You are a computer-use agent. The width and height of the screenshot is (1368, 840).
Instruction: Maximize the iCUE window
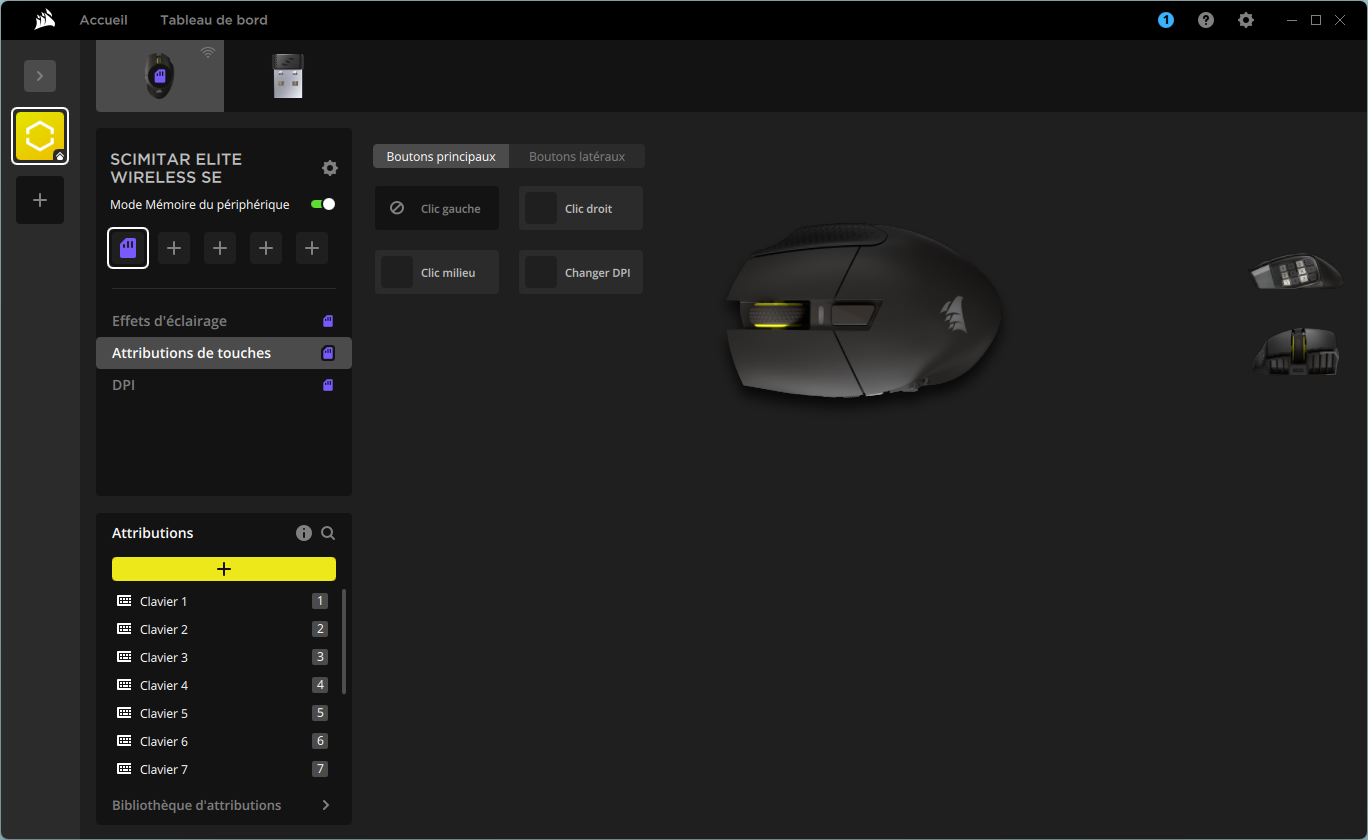coord(1316,20)
